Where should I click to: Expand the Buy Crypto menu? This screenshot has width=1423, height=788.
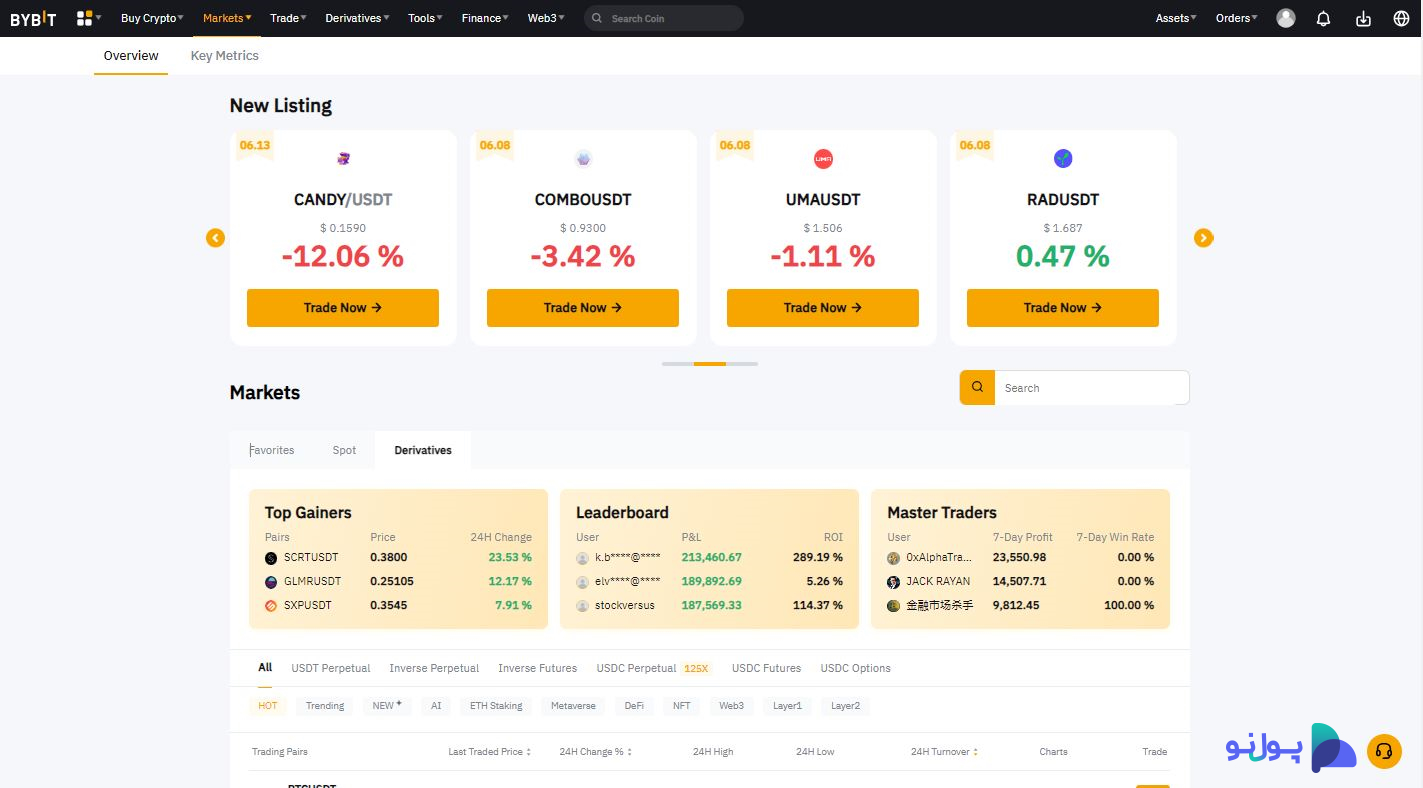point(152,18)
